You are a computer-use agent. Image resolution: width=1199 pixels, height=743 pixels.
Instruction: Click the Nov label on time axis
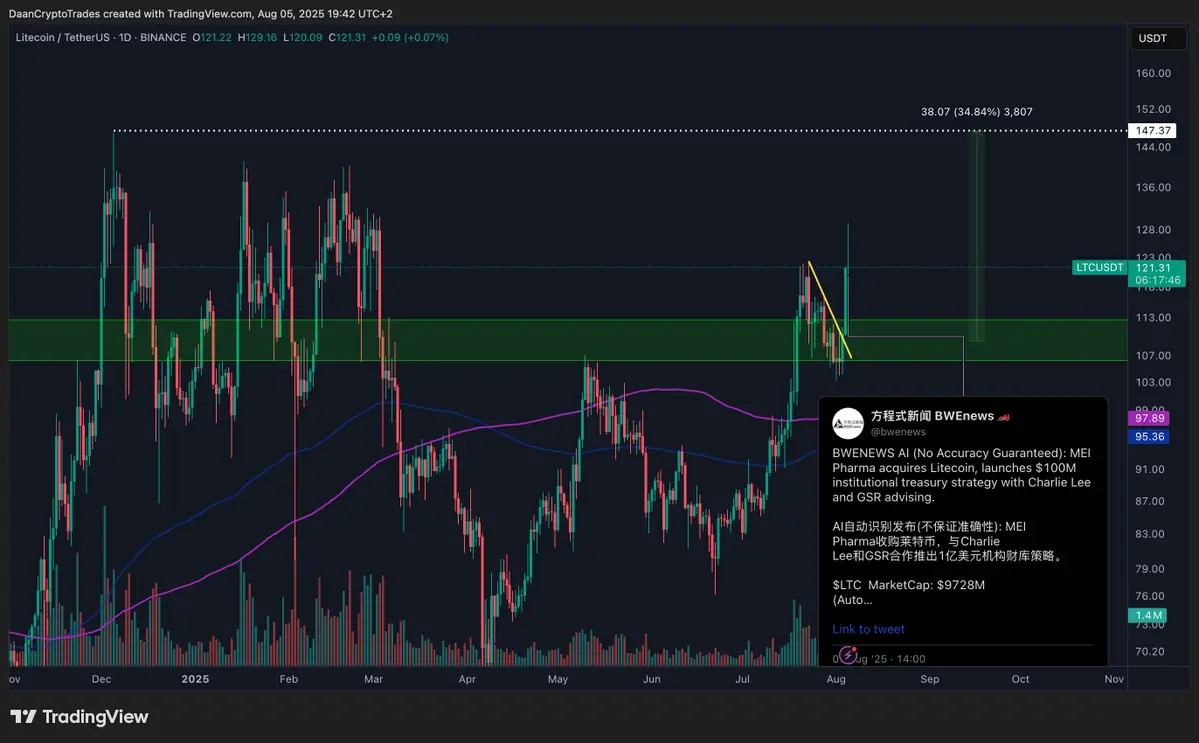(1114, 679)
